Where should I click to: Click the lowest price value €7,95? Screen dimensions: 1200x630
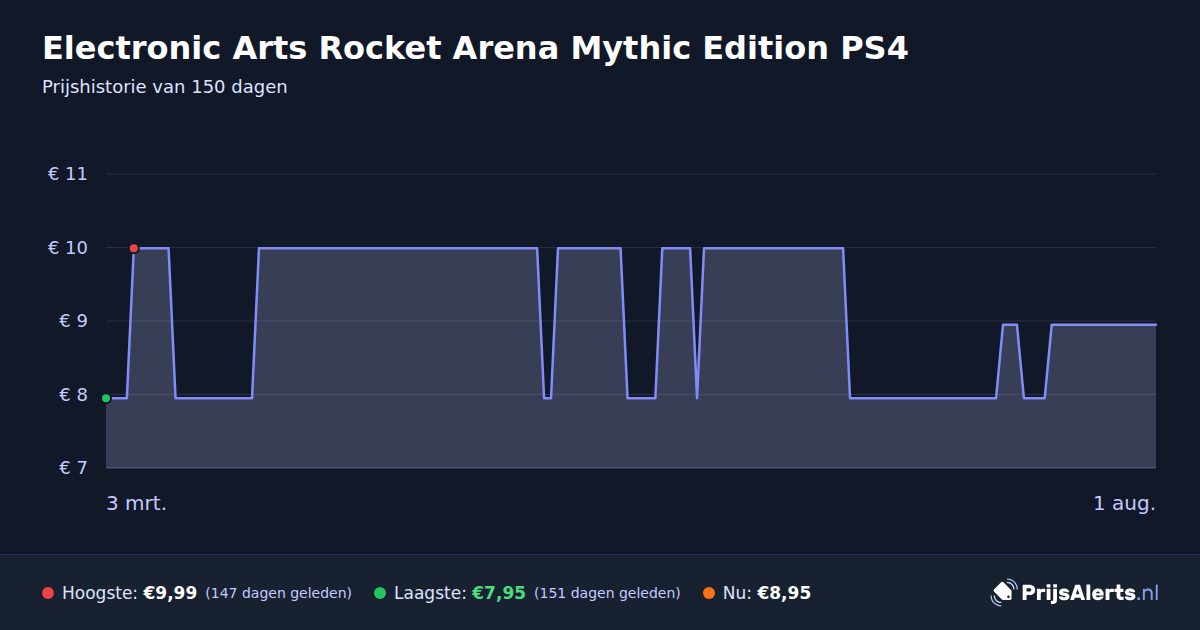499,594
